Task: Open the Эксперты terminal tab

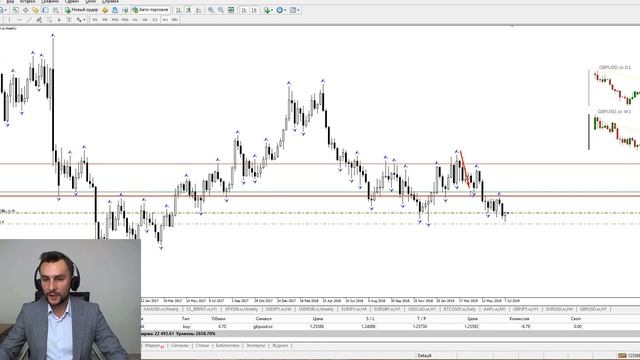Action: [256, 346]
